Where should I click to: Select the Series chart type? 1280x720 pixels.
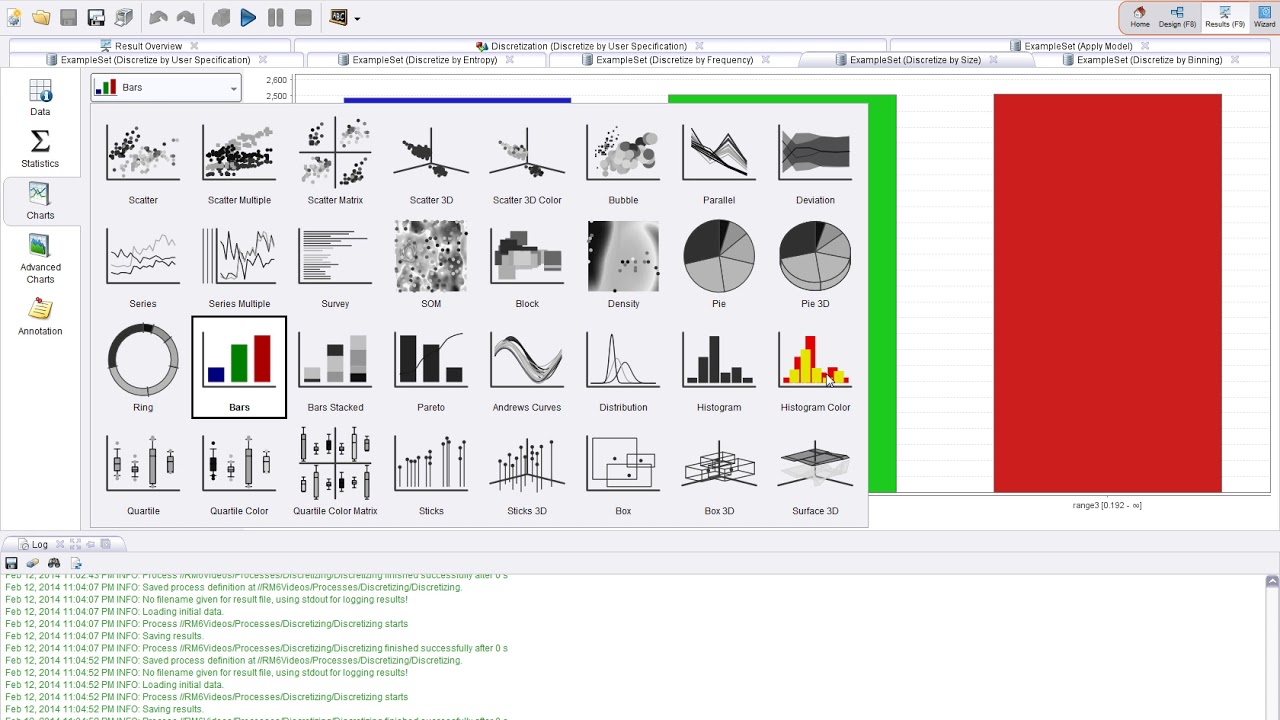pos(143,265)
